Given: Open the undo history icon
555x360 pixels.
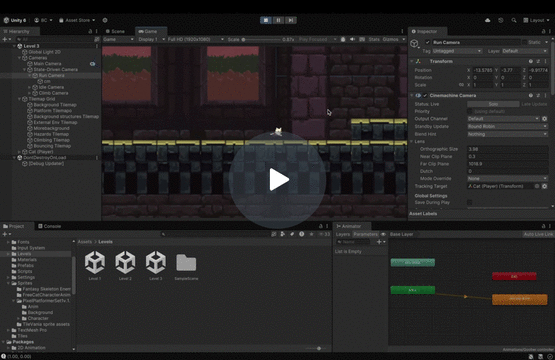Looking at the screenshot, I should click(x=500, y=20).
